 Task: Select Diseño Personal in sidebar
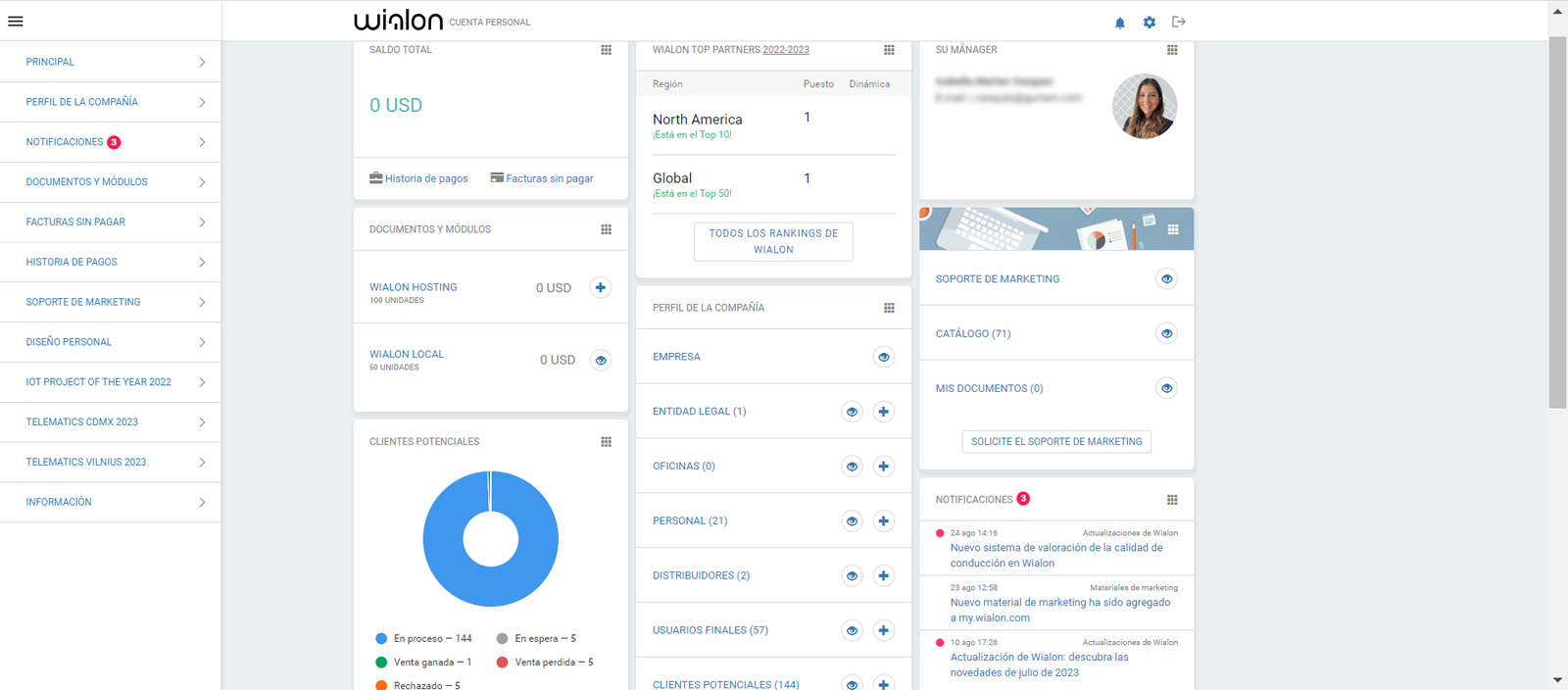[x=110, y=342]
